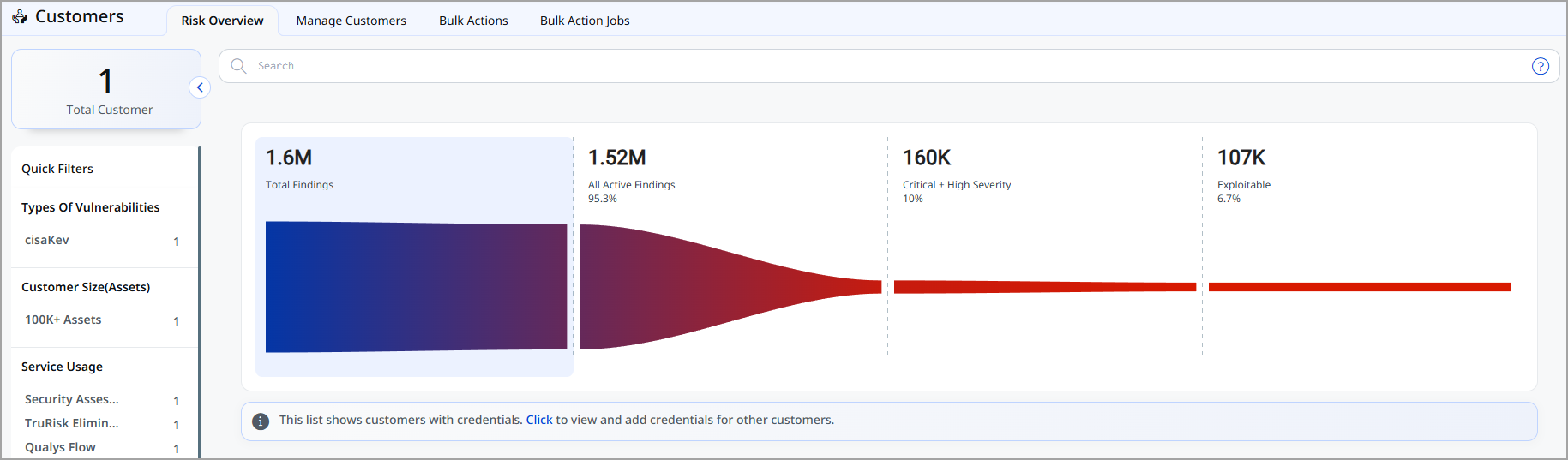
Task: Click the red Exploitable funnel bar
Action: click(x=1359, y=287)
